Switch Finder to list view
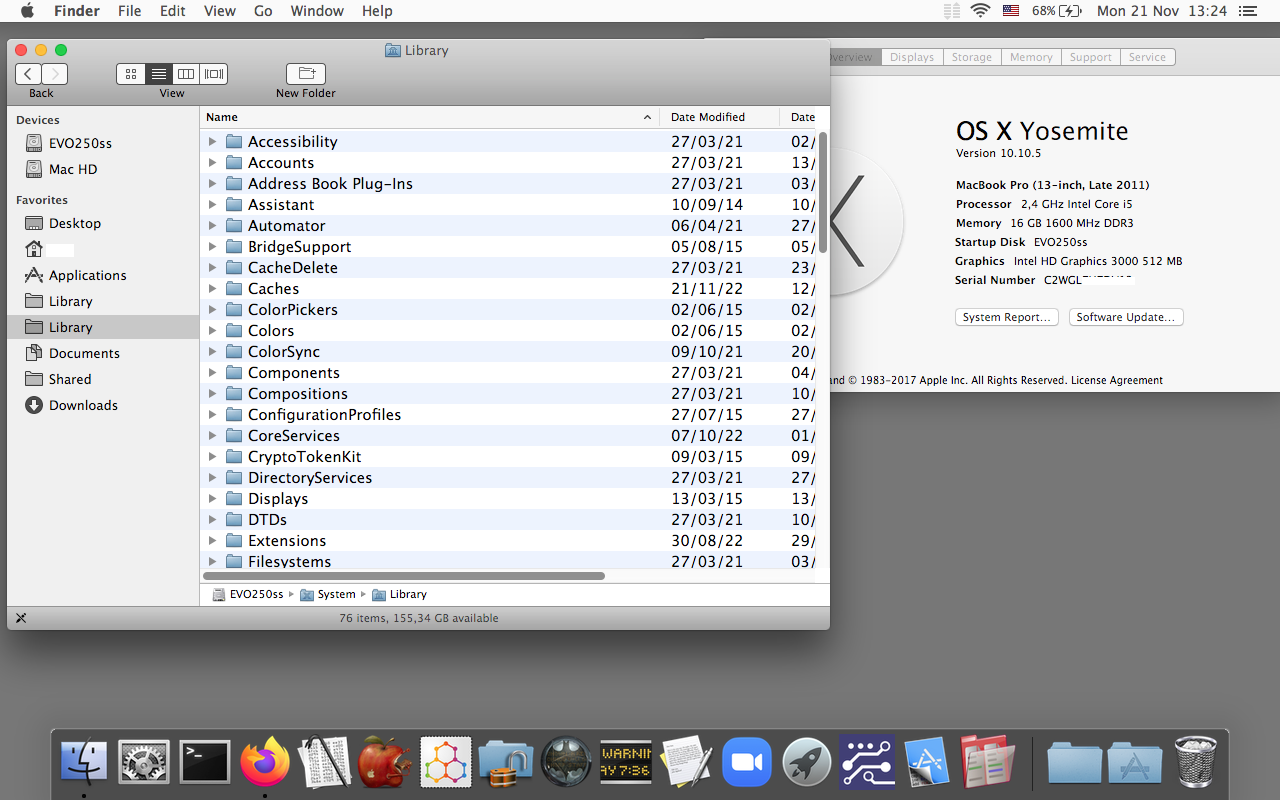Image resolution: width=1280 pixels, height=800 pixels. 158,74
